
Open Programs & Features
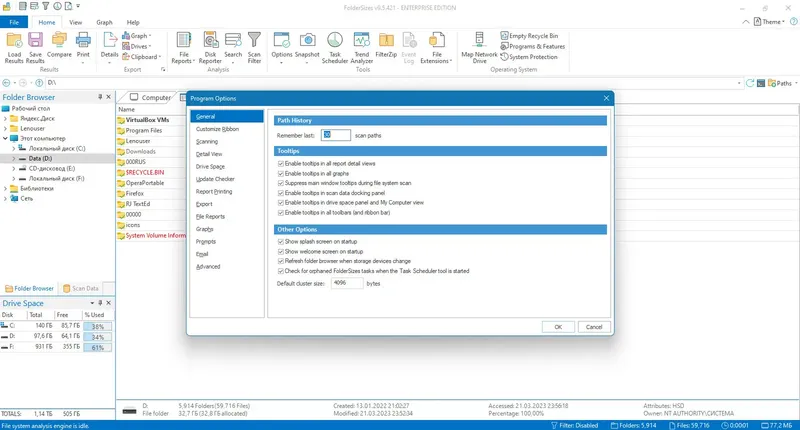[533, 46]
